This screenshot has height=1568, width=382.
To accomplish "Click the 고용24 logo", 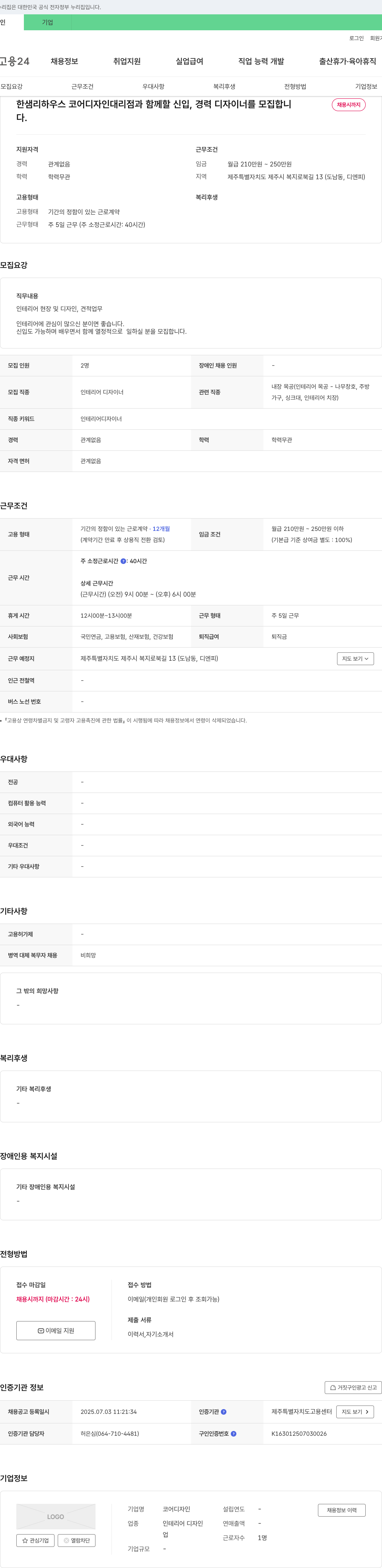I will click(x=15, y=61).
